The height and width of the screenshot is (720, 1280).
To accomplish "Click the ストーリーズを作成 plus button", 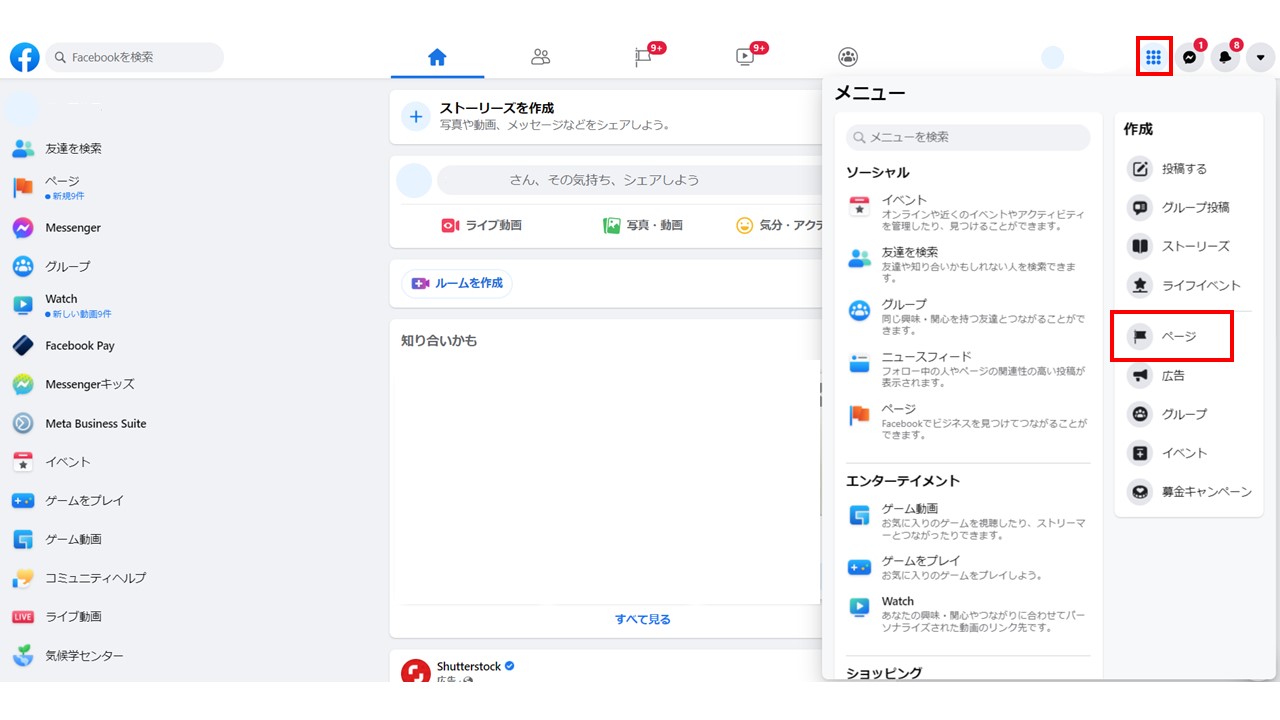I will tap(416, 116).
